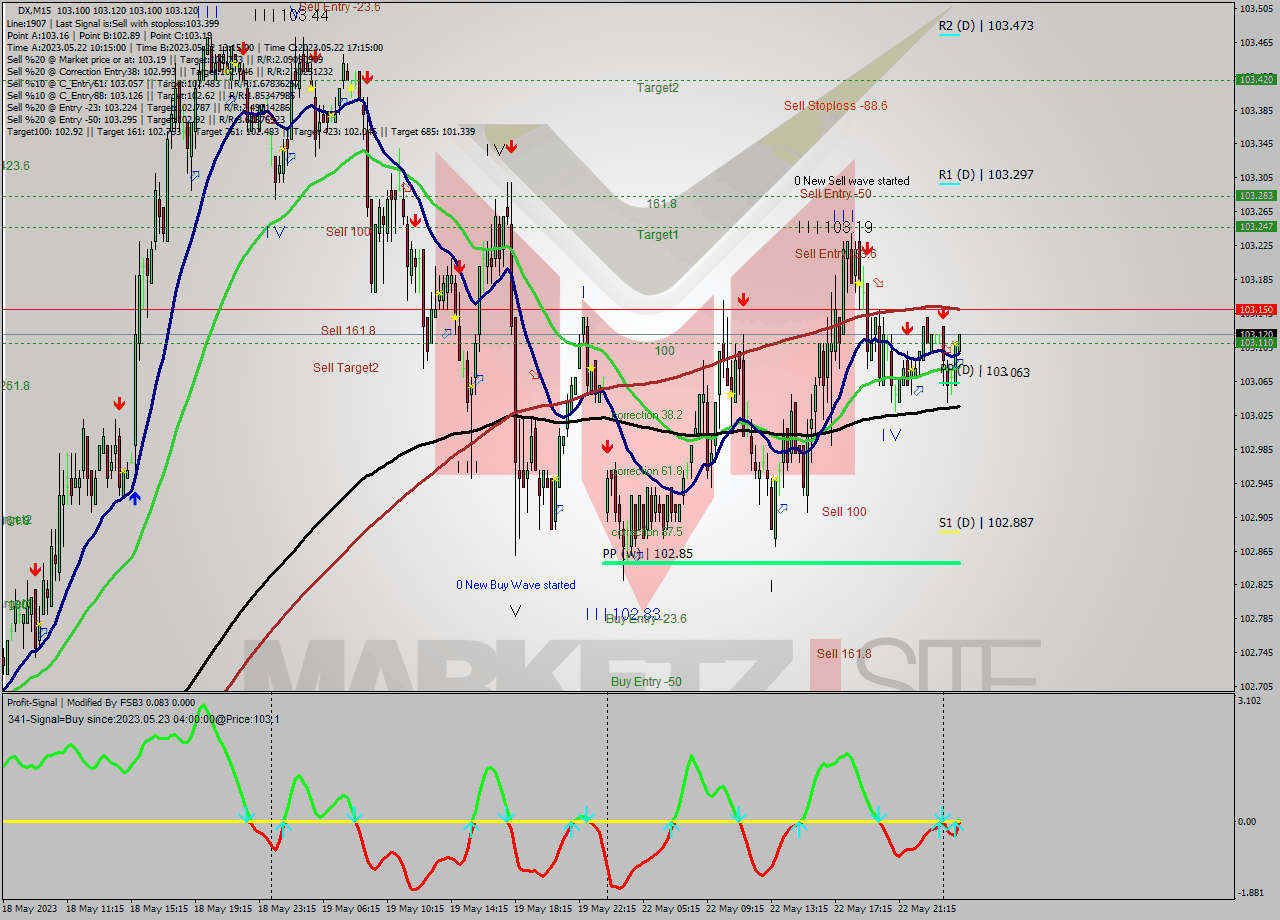Click the 'Target100: 102.92' targets line
Screen dimensions: 1280x920
click(x=240, y=131)
